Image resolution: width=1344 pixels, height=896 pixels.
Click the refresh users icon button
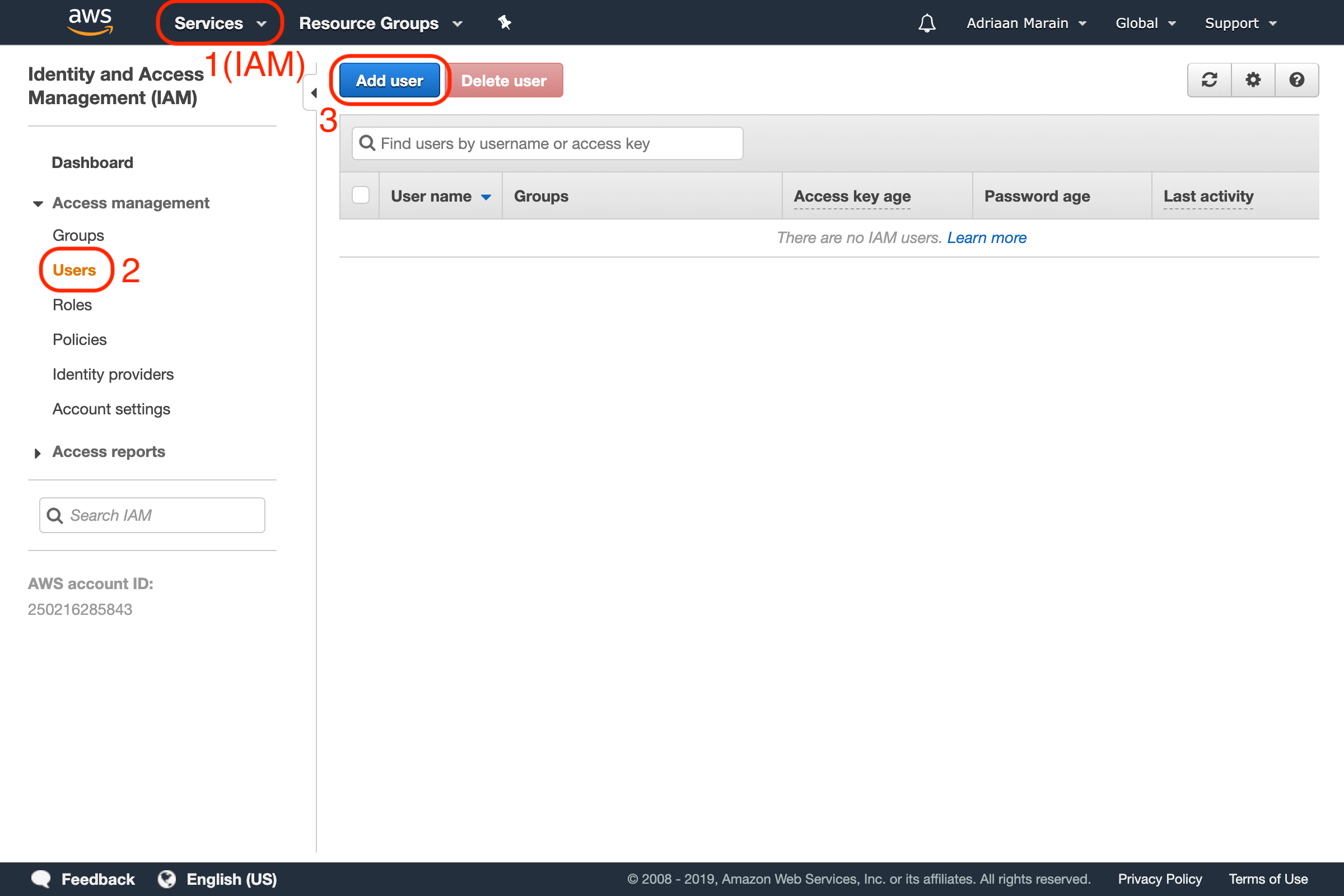point(1209,80)
